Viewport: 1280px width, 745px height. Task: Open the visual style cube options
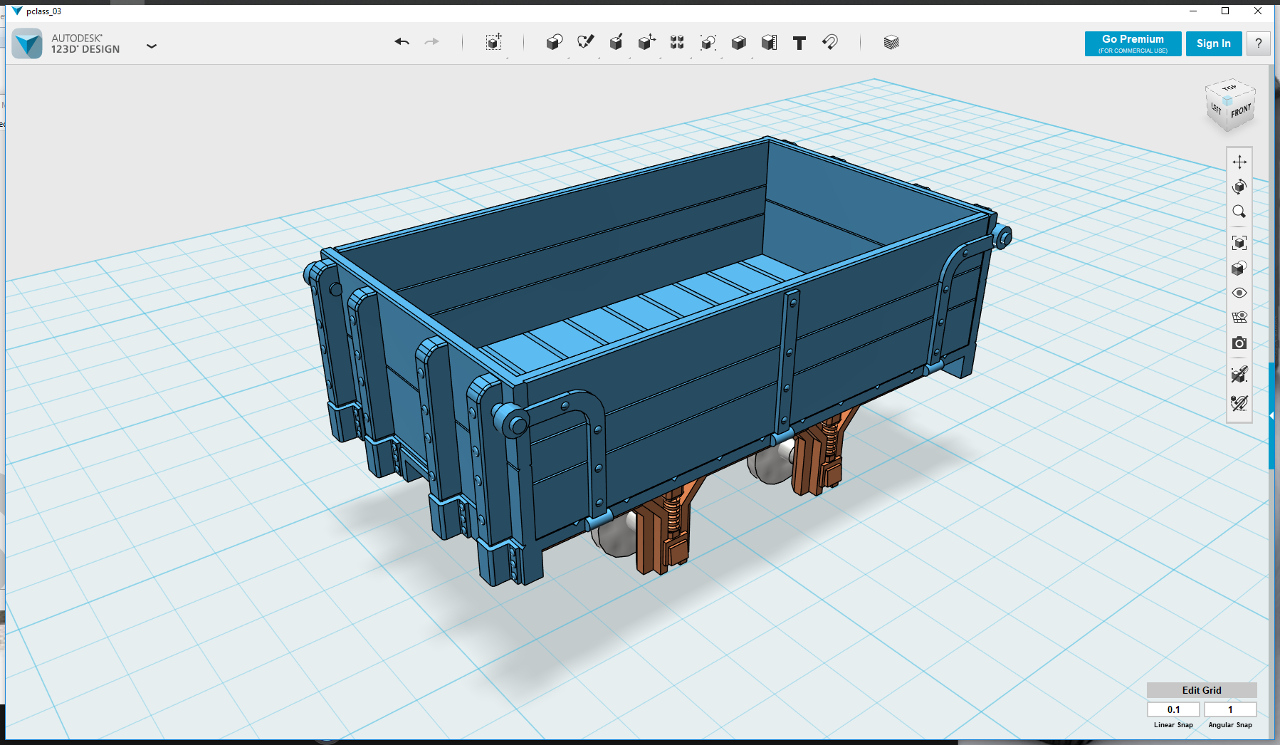(x=1240, y=269)
